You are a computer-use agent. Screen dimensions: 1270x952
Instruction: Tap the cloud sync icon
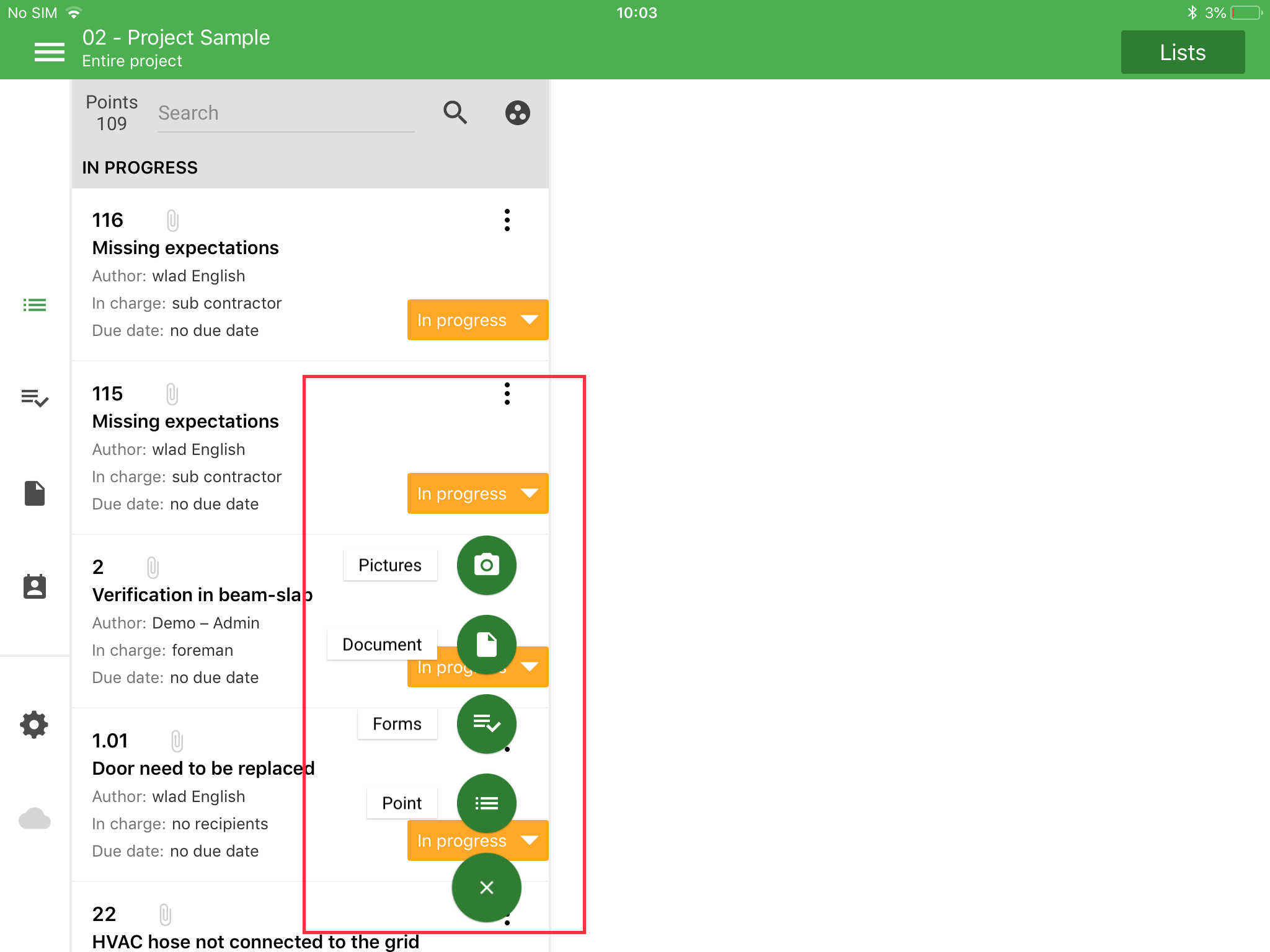coord(35,818)
